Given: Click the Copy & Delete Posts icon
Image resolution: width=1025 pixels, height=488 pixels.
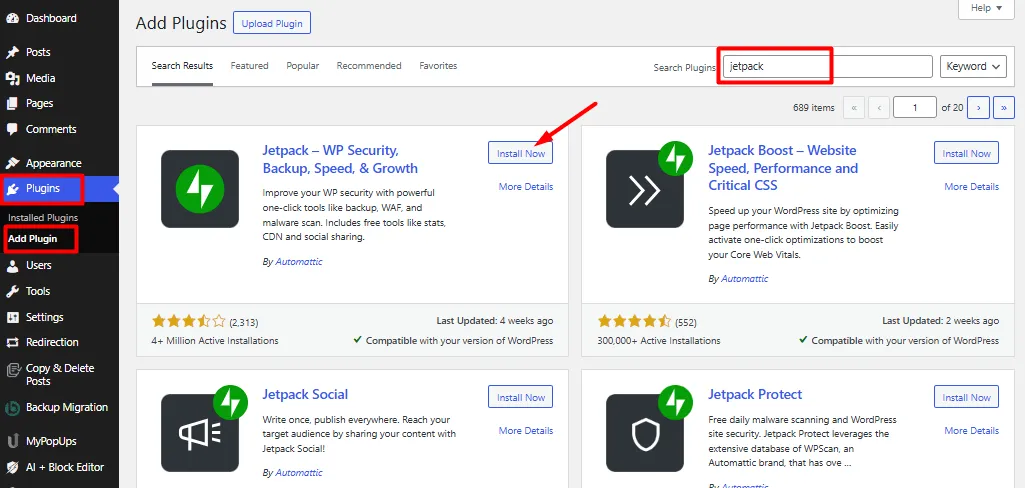Looking at the screenshot, I should click(12, 371).
